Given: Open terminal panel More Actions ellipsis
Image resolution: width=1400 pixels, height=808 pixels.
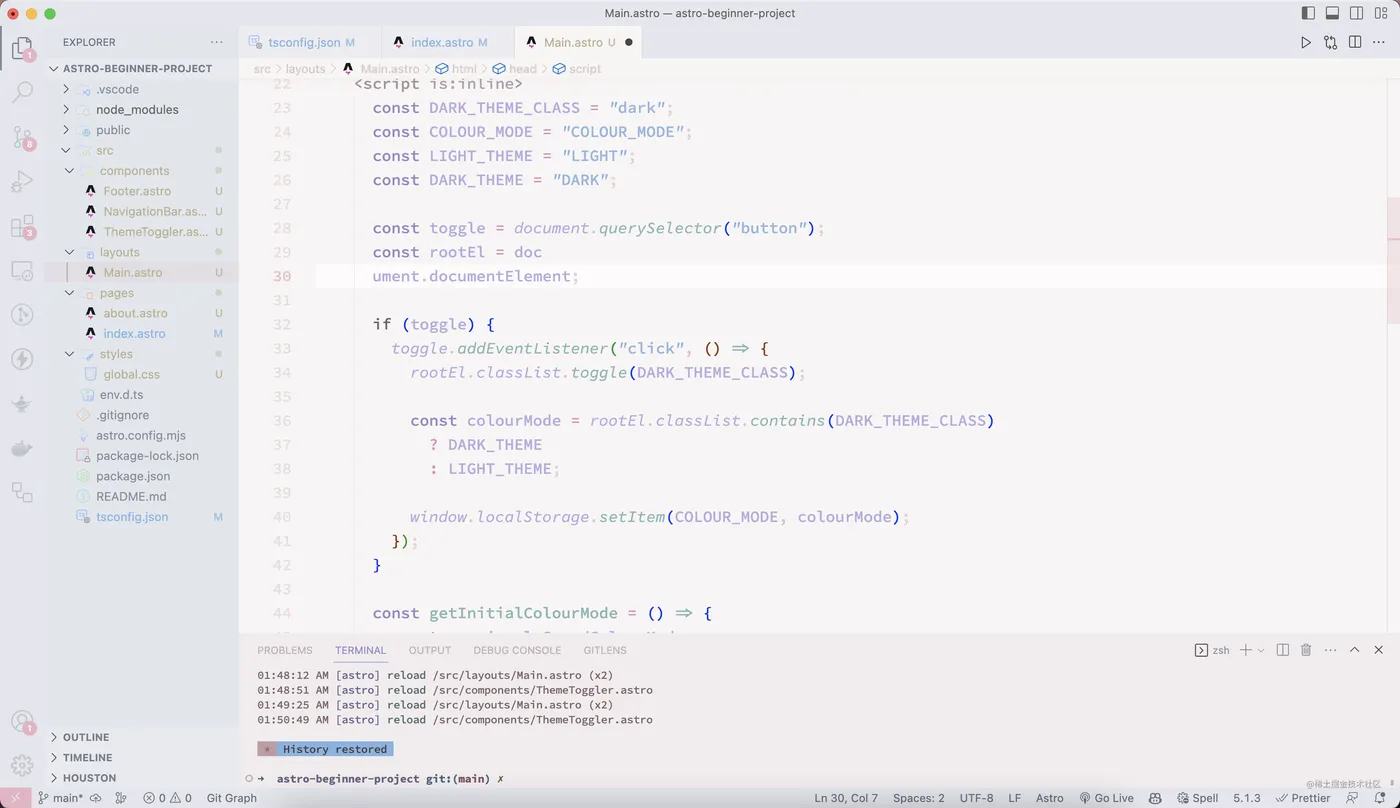Looking at the screenshot, I should coord(1330,650).
